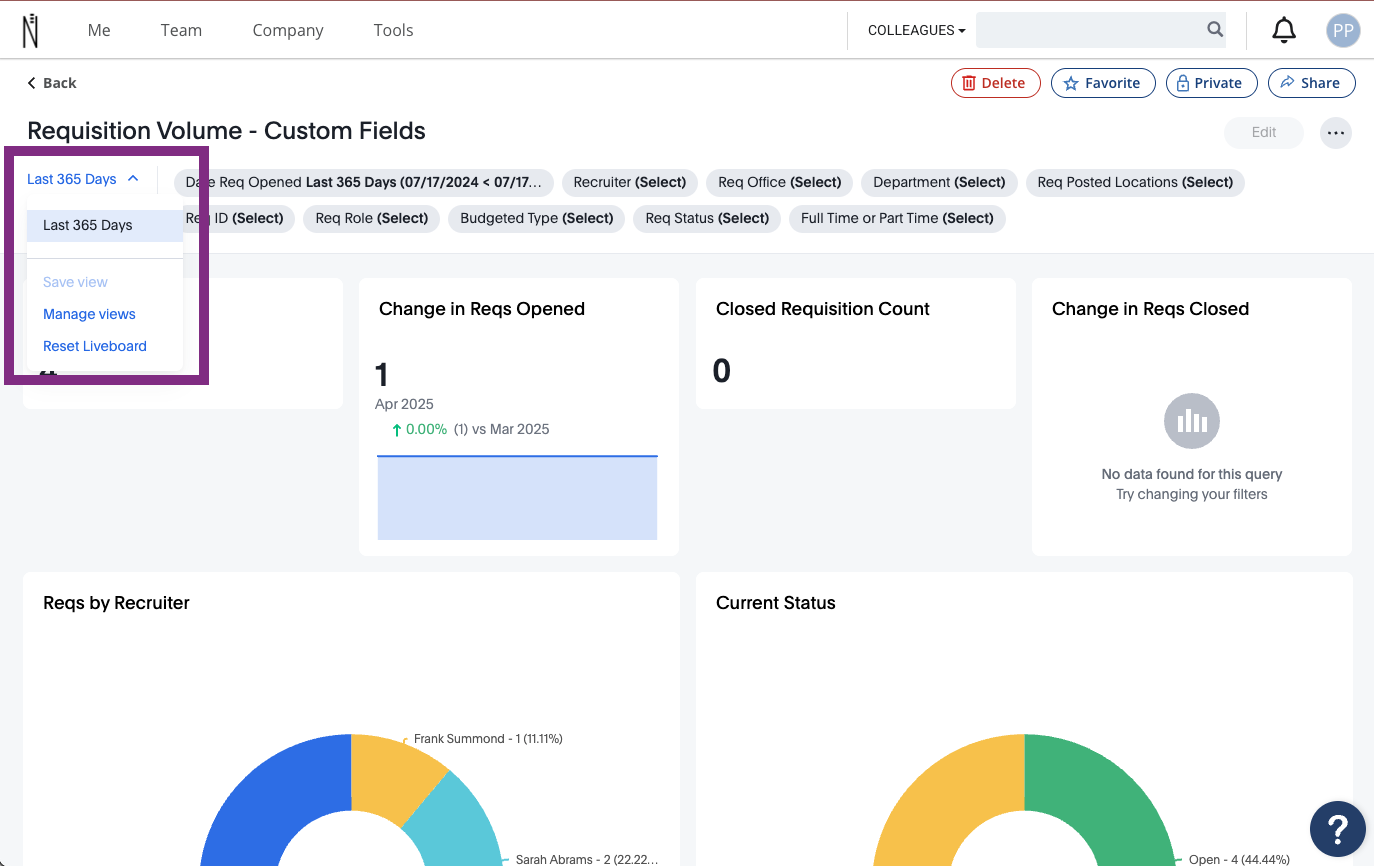Open the three-dot more options menu
Screen dimensions: 1374x866
(1336, 133)
